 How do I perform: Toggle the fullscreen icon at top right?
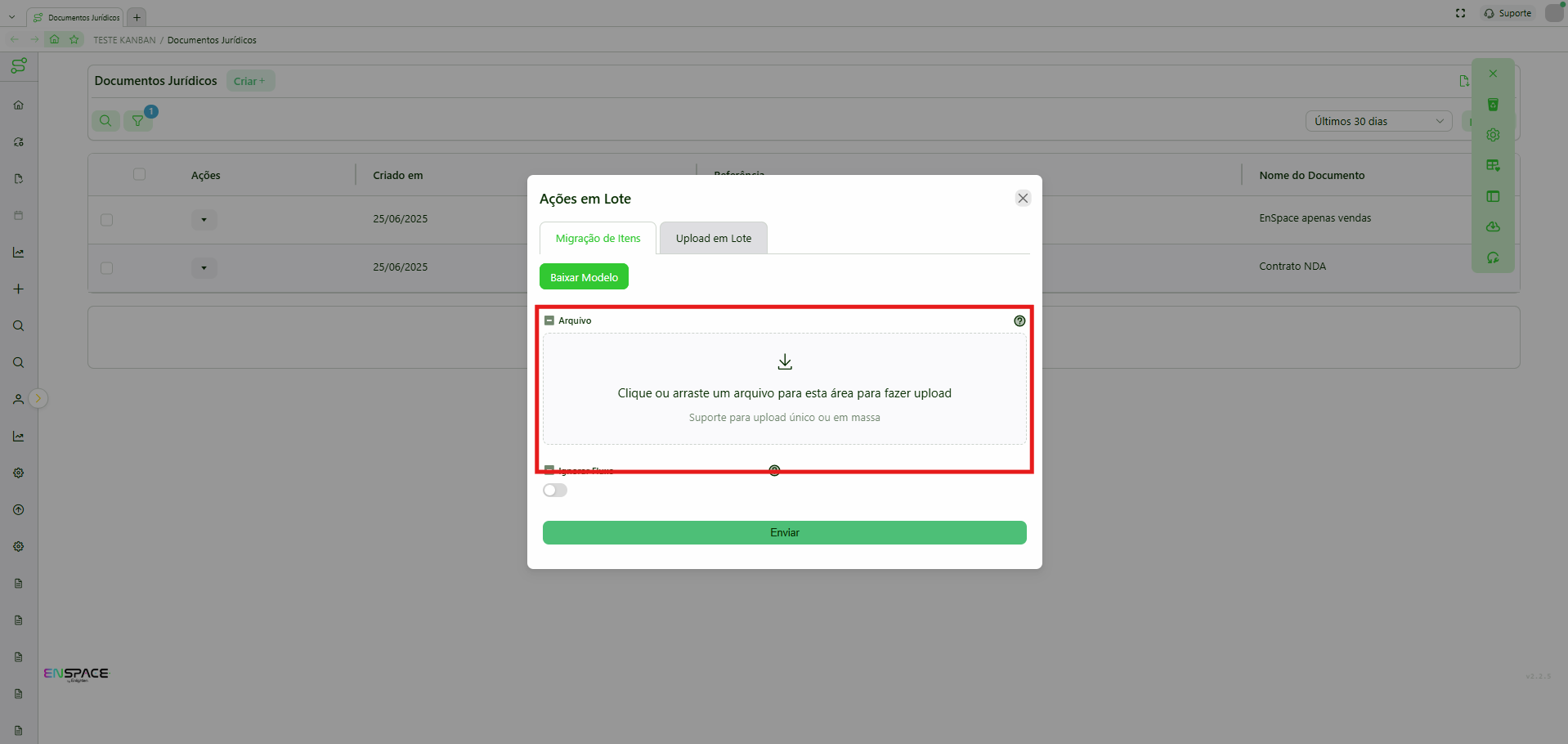coord(1461,13)
